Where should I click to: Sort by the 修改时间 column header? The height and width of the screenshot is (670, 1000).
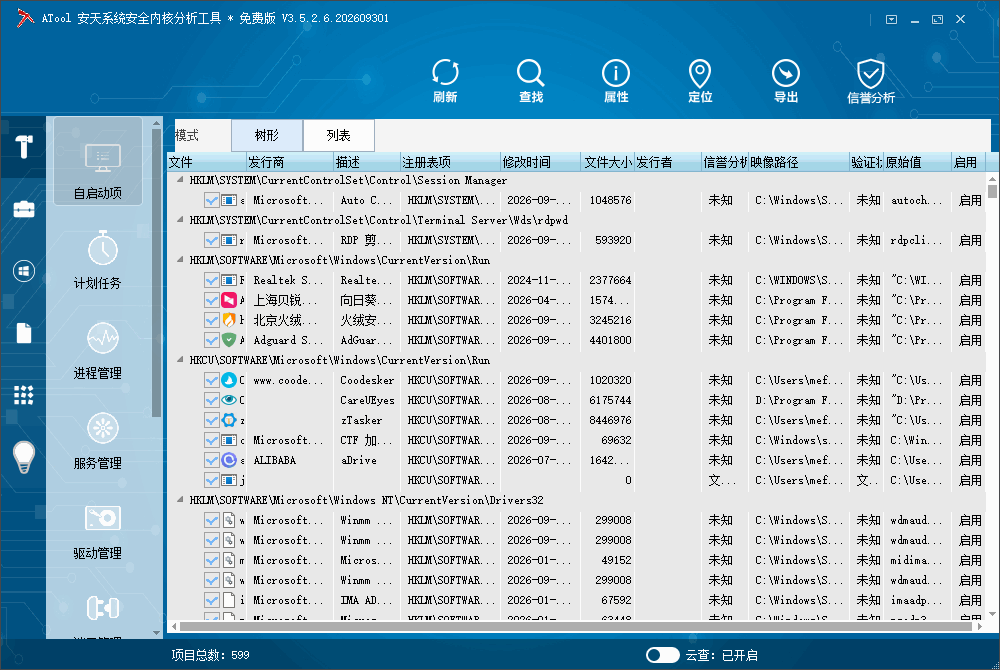click(x=540, y=162)
